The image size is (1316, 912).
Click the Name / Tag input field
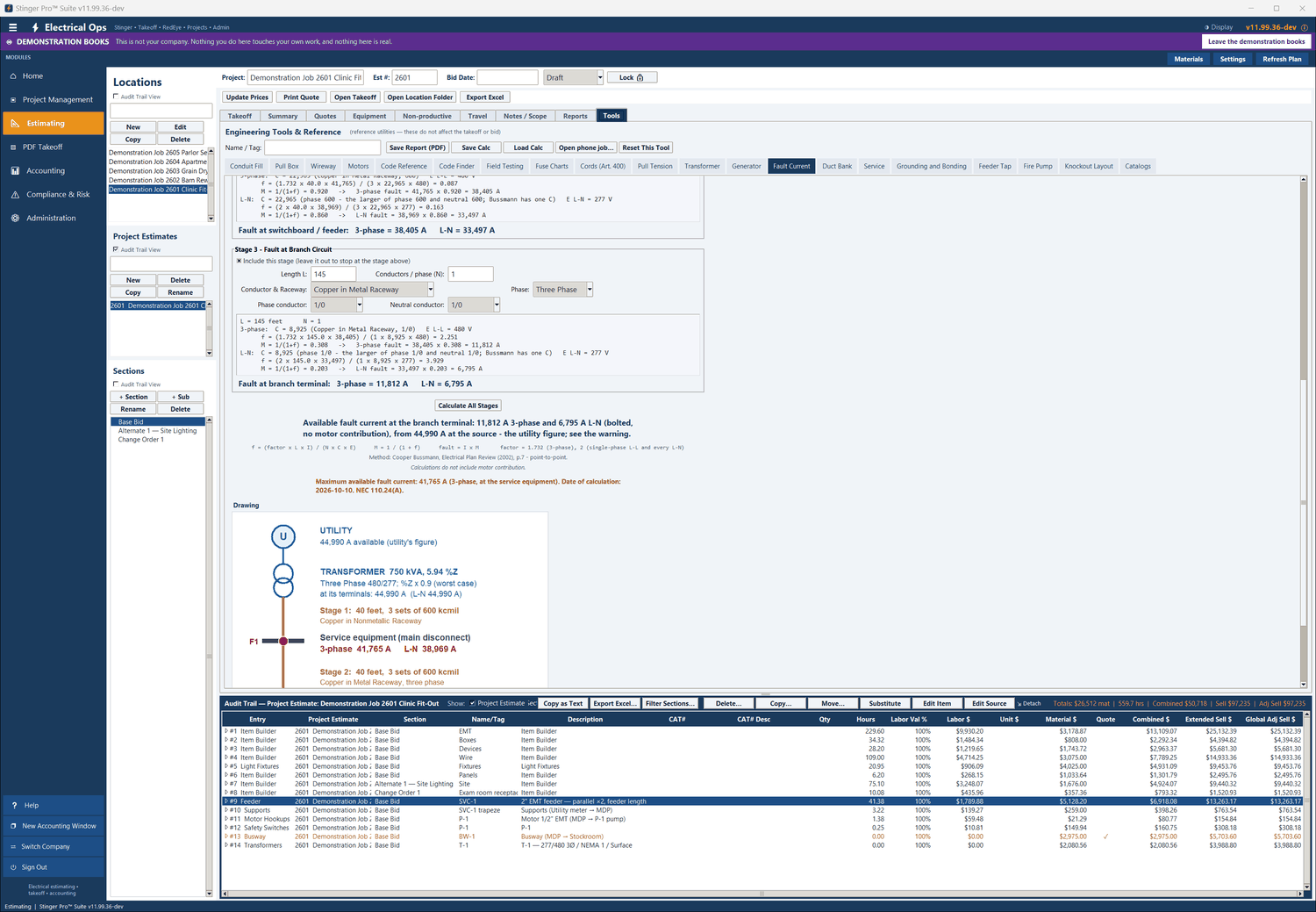tap(322, 147)
